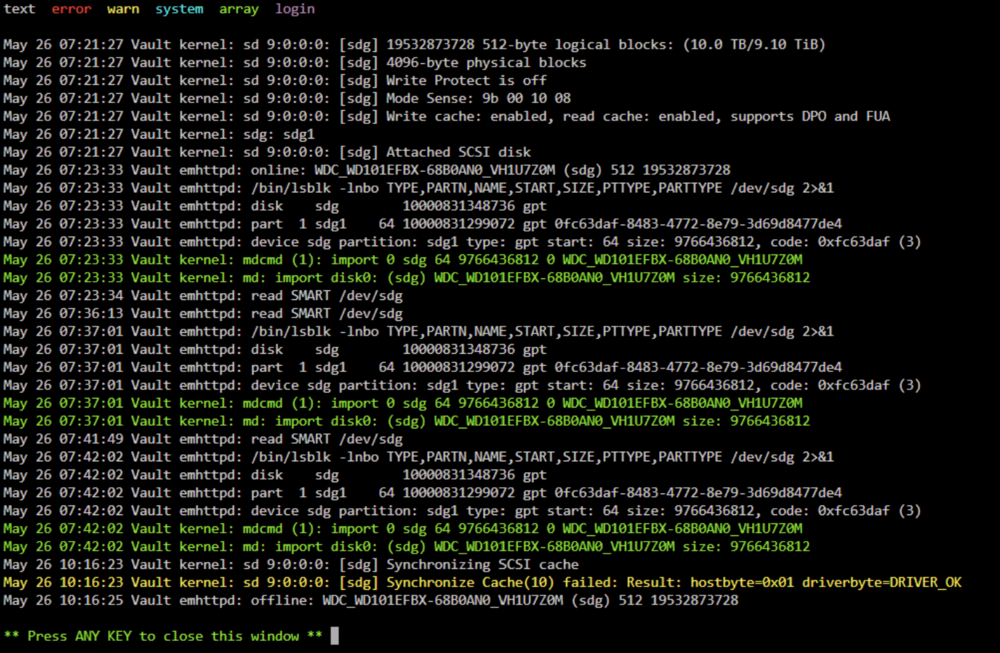Click the 'system' legend label
Image resolution: width=1000 pixels, height=653 pixels.
coord(179,9)
